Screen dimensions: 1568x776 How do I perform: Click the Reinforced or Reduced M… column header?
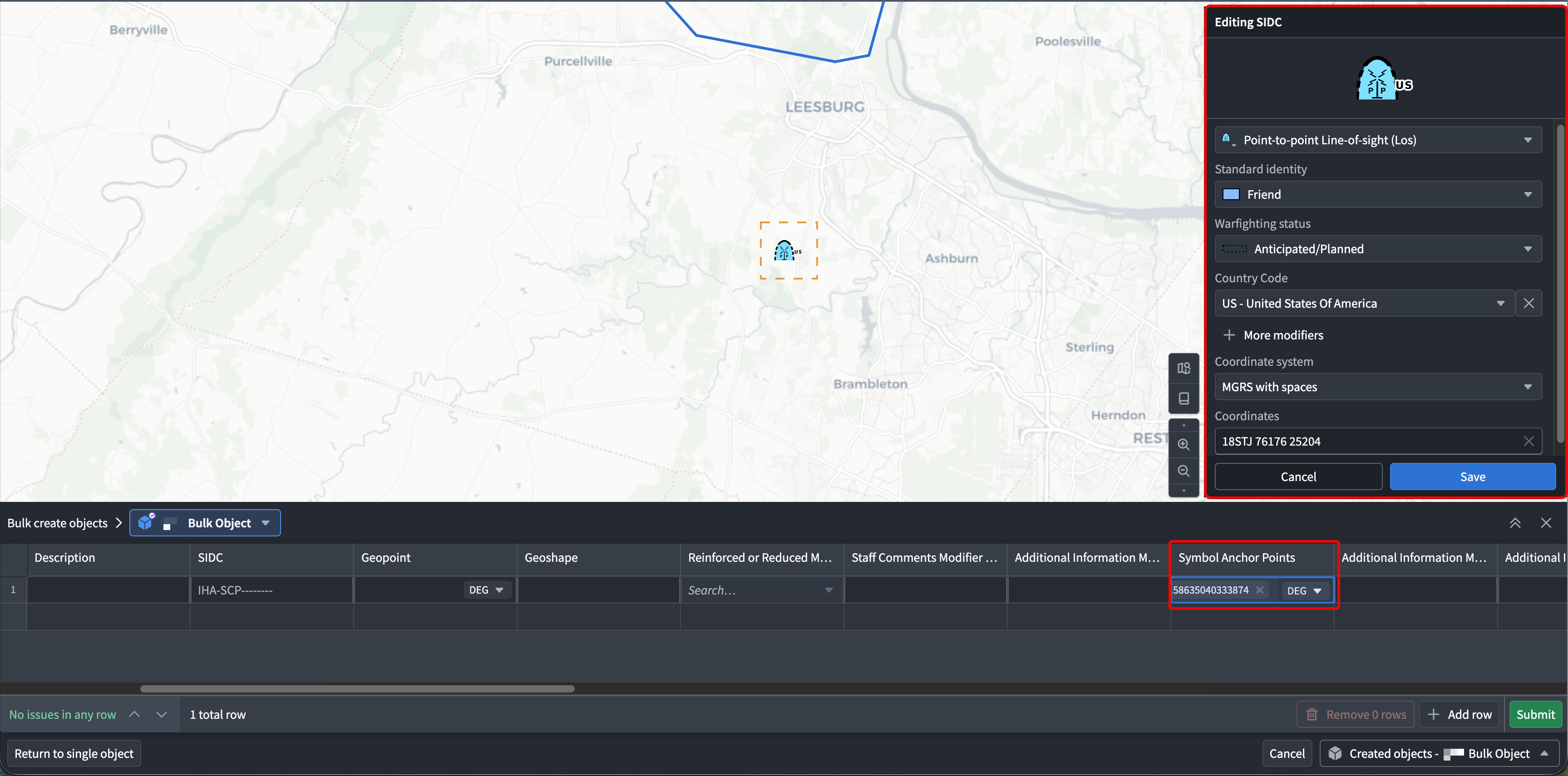coord(761,558)
